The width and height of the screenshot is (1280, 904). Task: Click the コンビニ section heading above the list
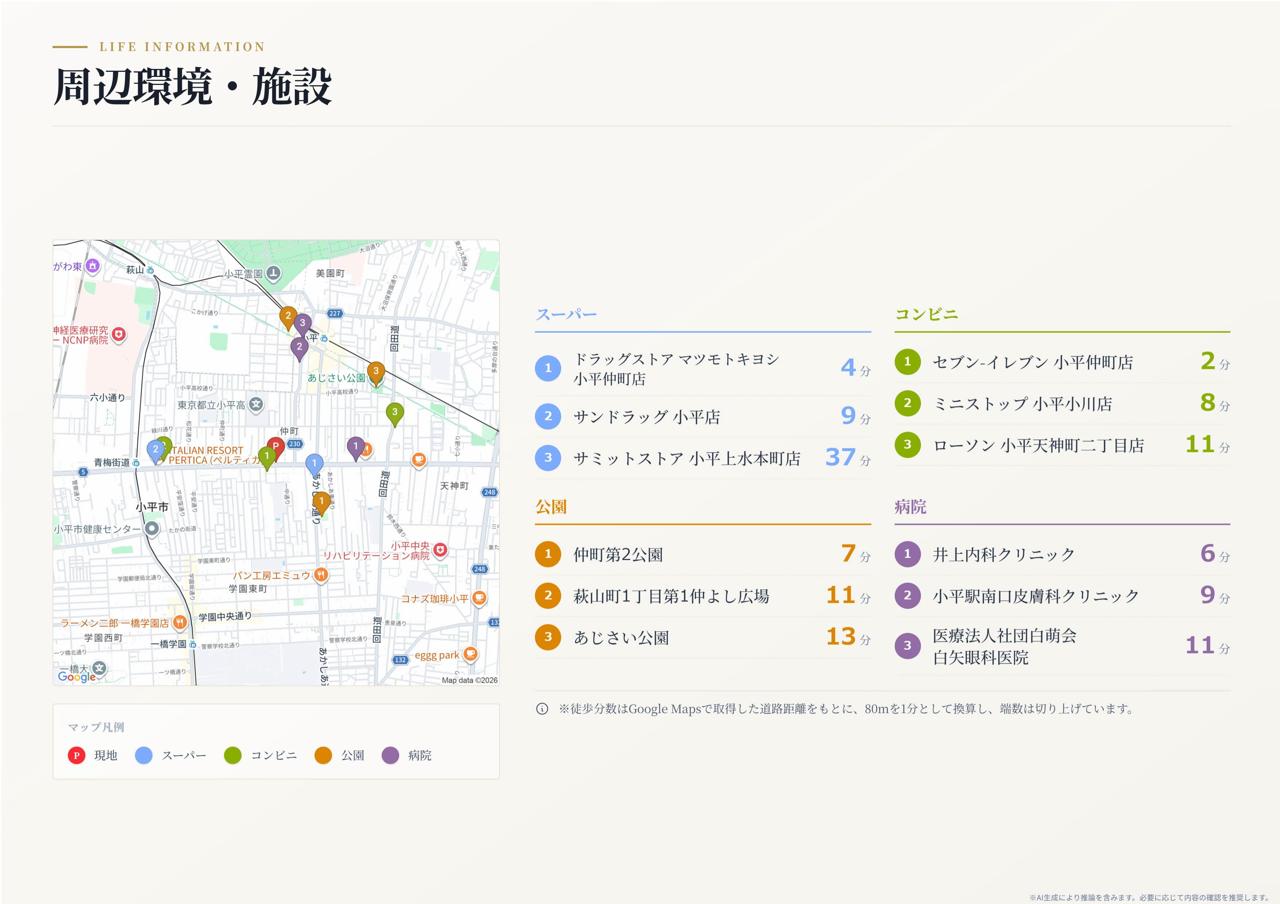[x=926, y=314]
